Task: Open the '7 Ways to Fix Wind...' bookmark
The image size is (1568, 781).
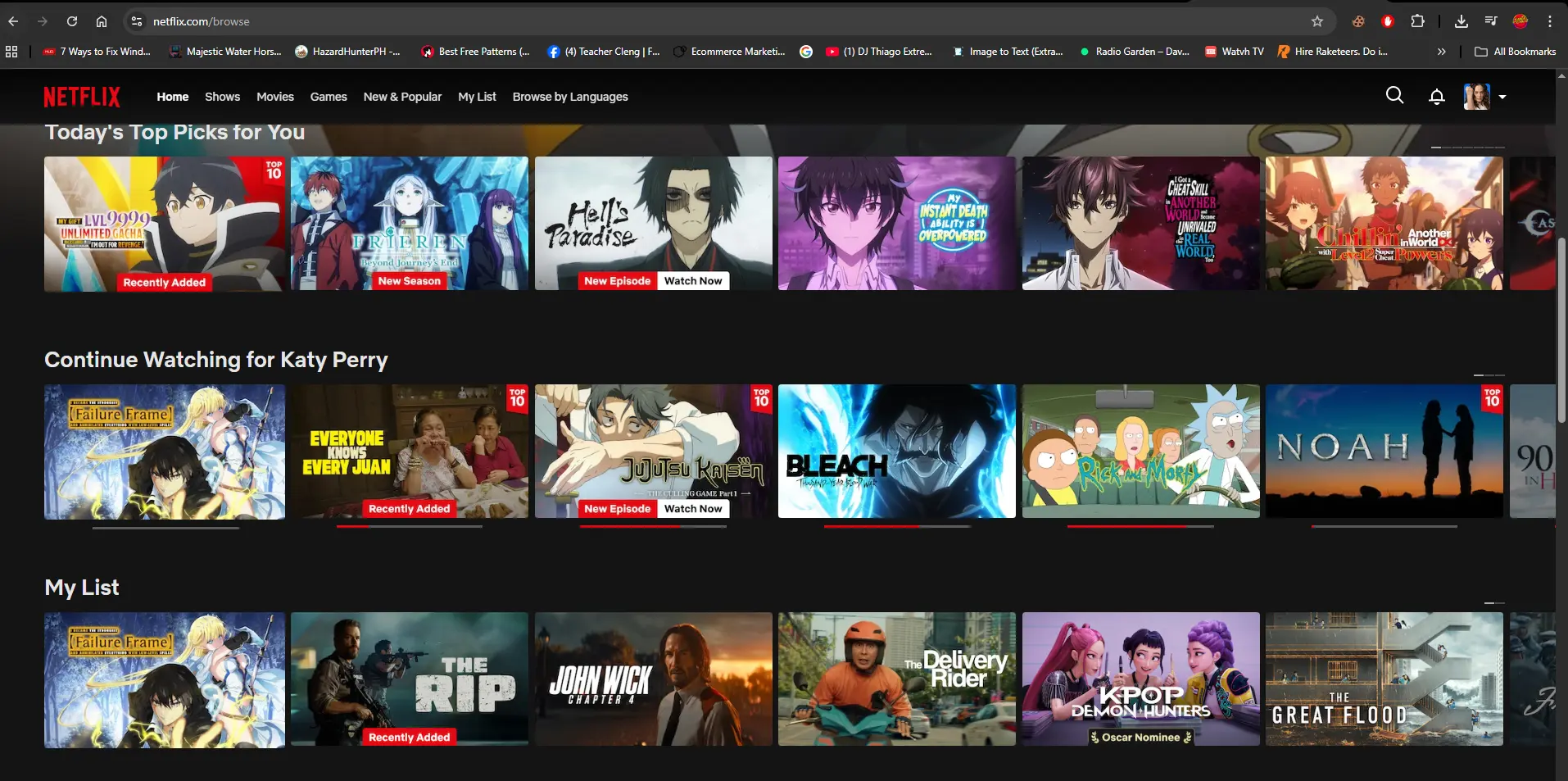Action: click(97, 52)
